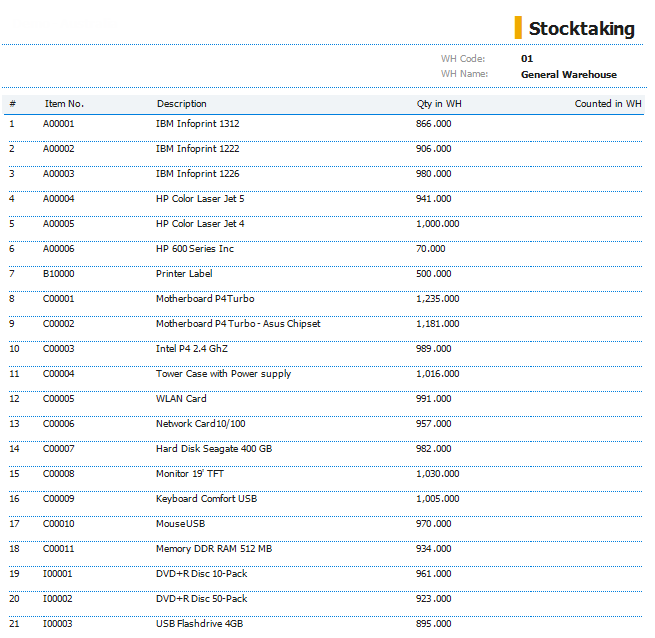This screenshot has height=638, width=655.
Task: Select the Item No. column header
Action: pos(64,104)
